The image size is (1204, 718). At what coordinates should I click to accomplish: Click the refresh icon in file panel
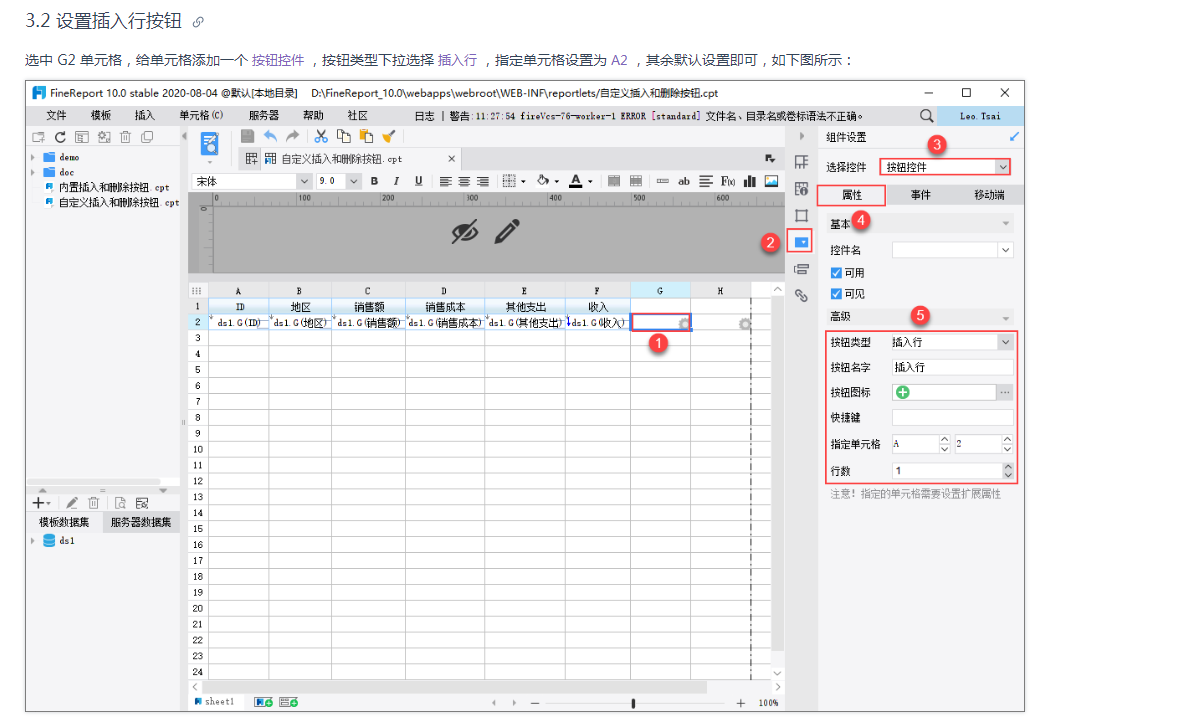pyautogui.click(x=59, y=137)
